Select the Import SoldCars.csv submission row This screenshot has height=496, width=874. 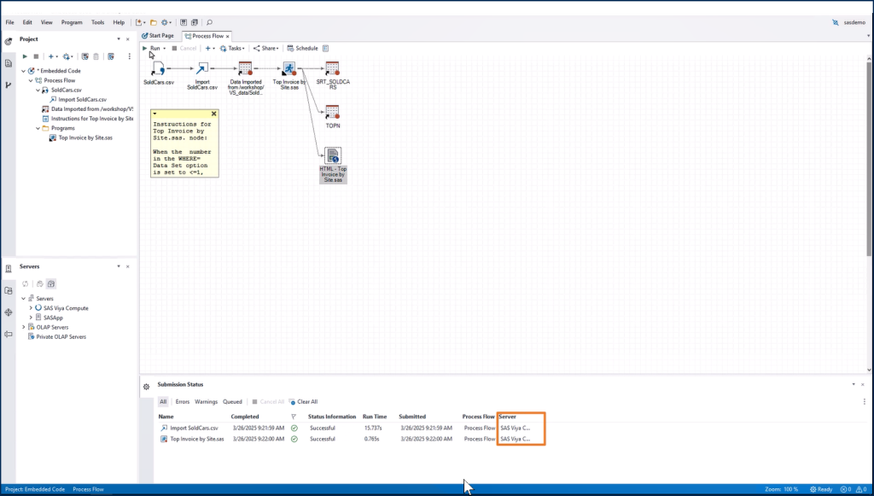(344, 428)
